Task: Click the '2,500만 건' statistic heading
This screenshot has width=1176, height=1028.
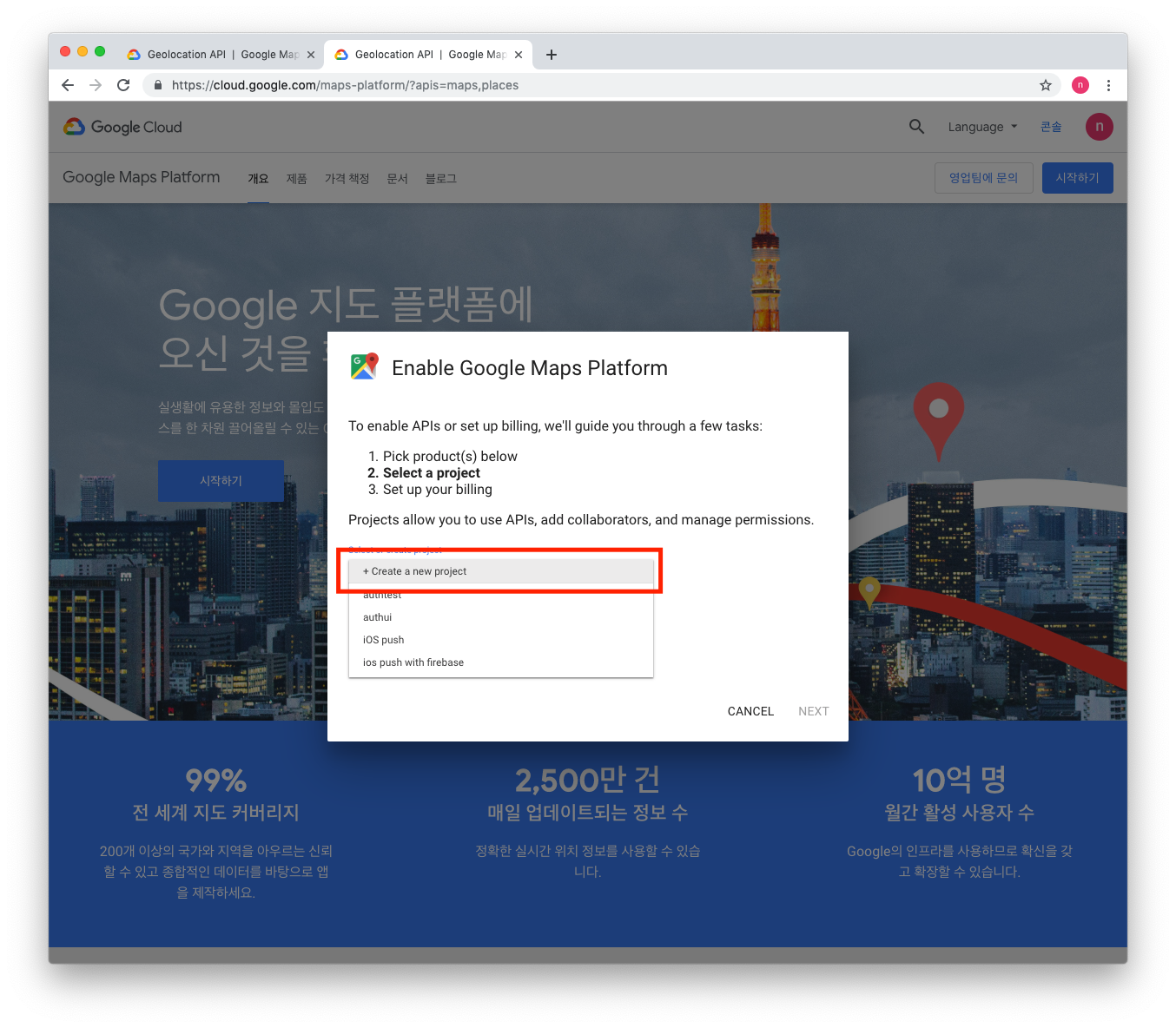Action: (588, 780)
